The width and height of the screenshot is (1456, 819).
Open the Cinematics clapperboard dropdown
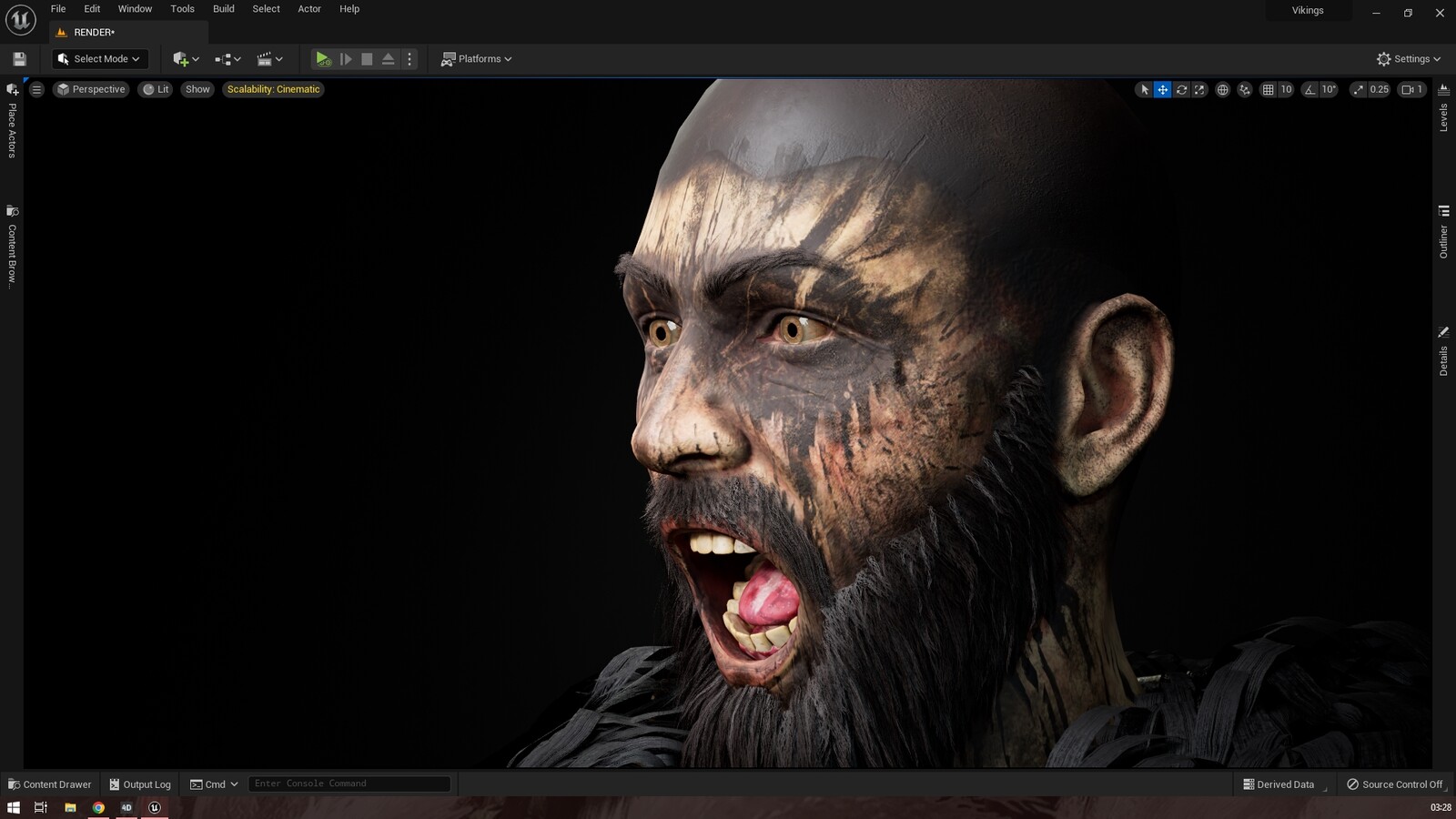[x=269, y=59]
